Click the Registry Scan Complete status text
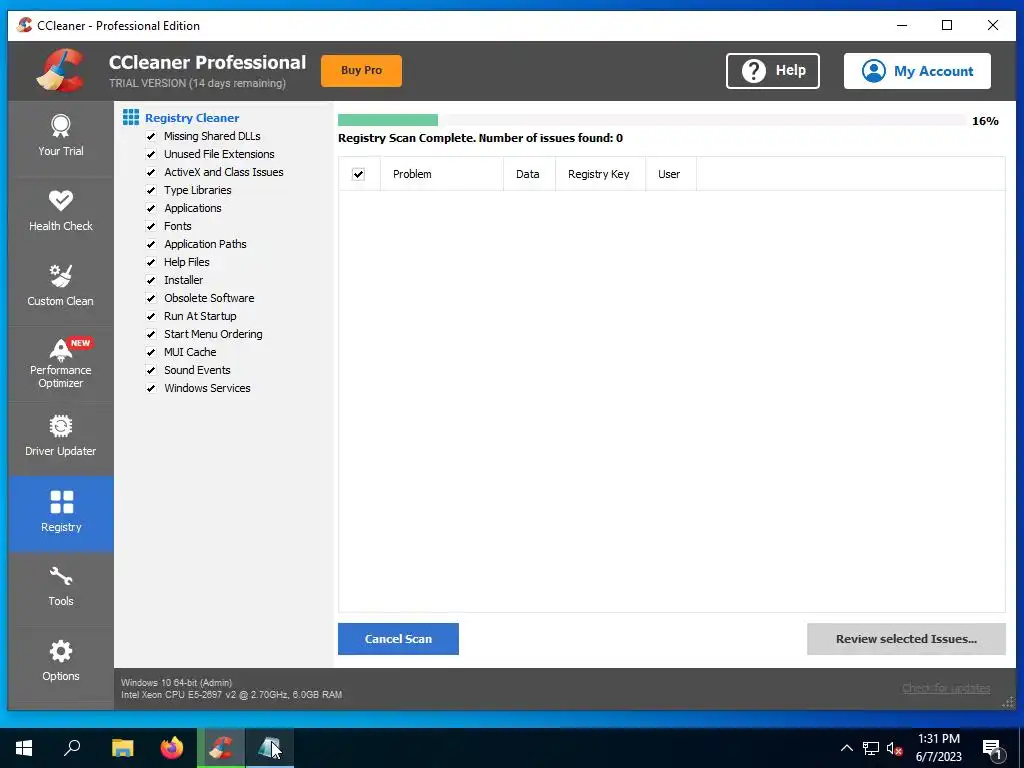 click(480, 138)
